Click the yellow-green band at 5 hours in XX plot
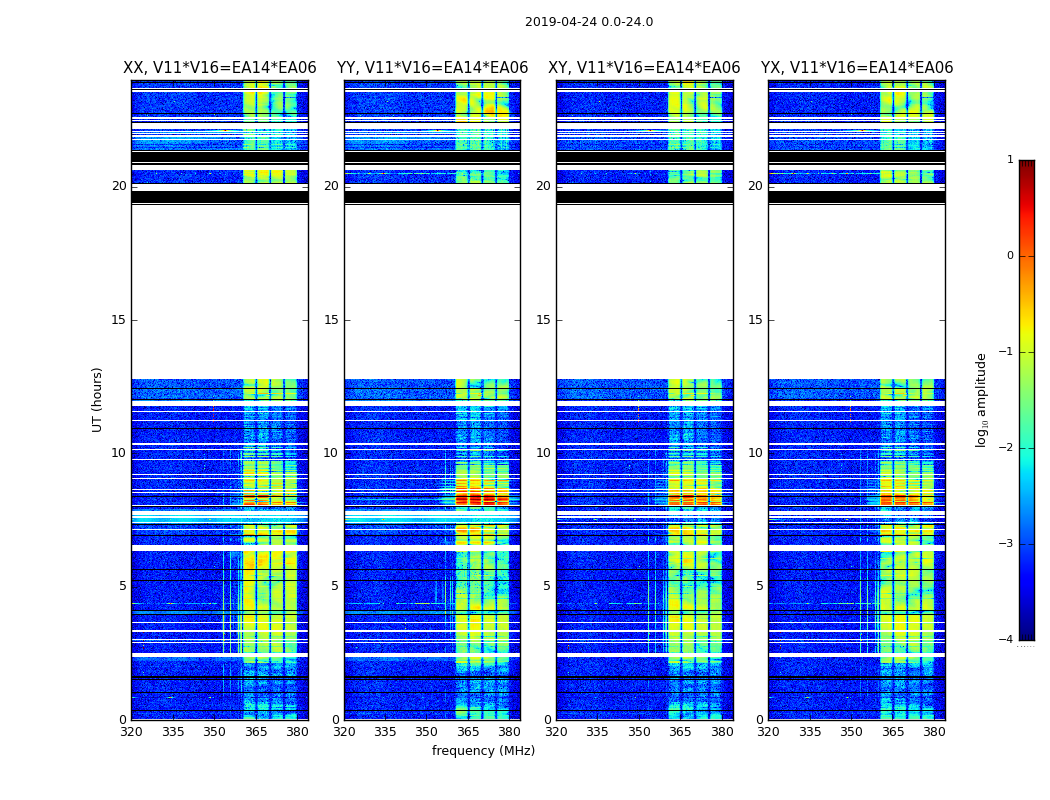 point(269,586)
